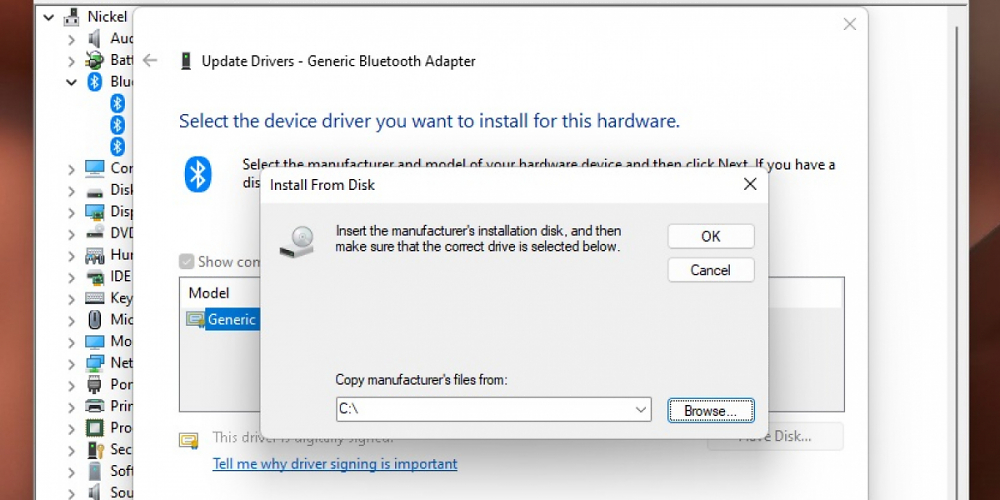Click the icon beside Generic model entry
Screen dimensions: 1000x500
(195, 319)
